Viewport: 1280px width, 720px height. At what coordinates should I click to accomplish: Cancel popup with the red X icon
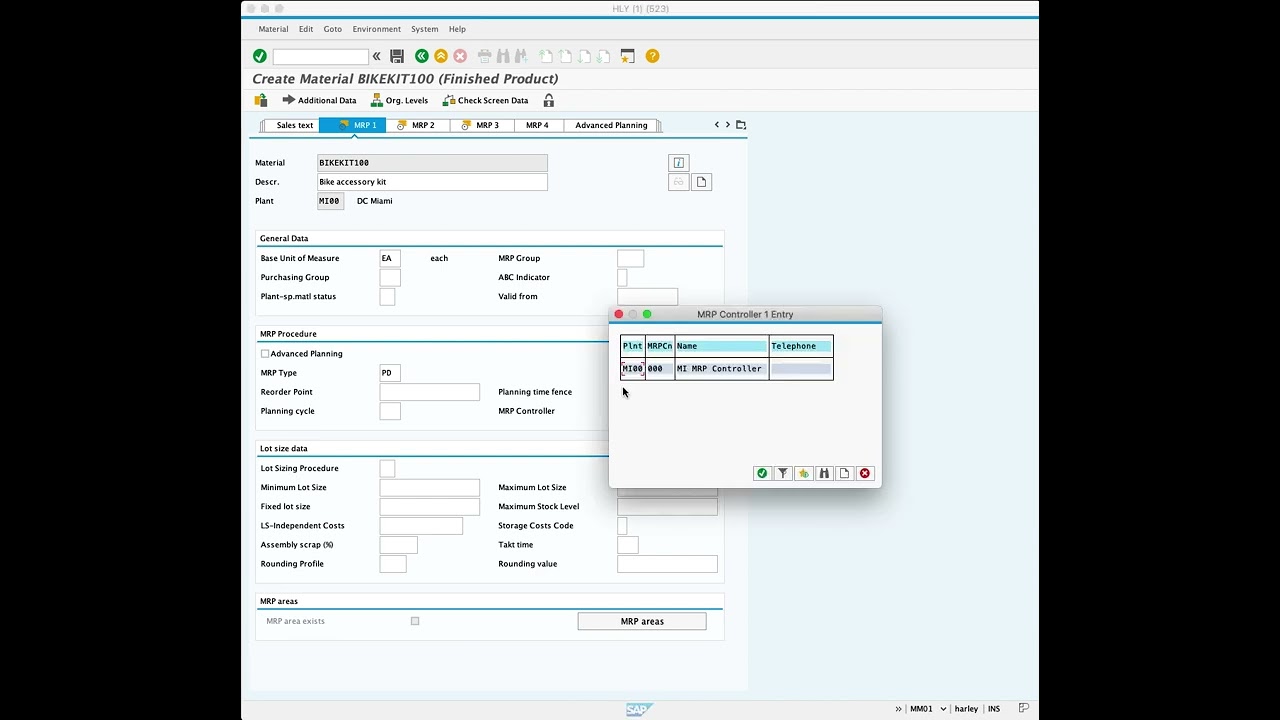(x=865, y=473)
